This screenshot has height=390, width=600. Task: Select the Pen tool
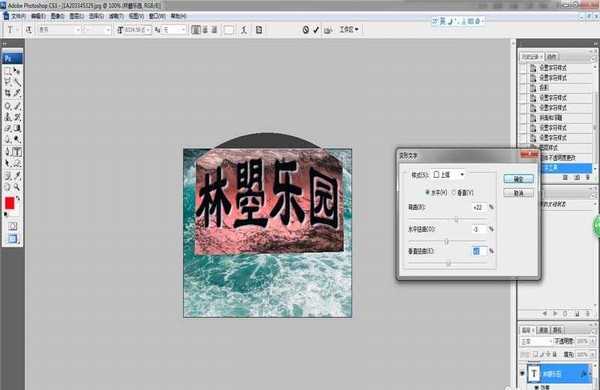pyautogui.click(x=8, y=152)
